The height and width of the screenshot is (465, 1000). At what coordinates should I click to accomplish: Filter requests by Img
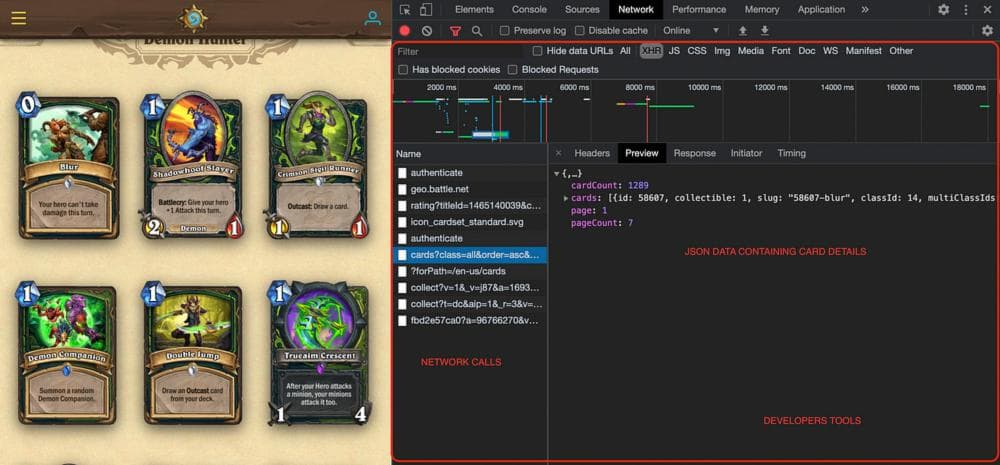722,51
